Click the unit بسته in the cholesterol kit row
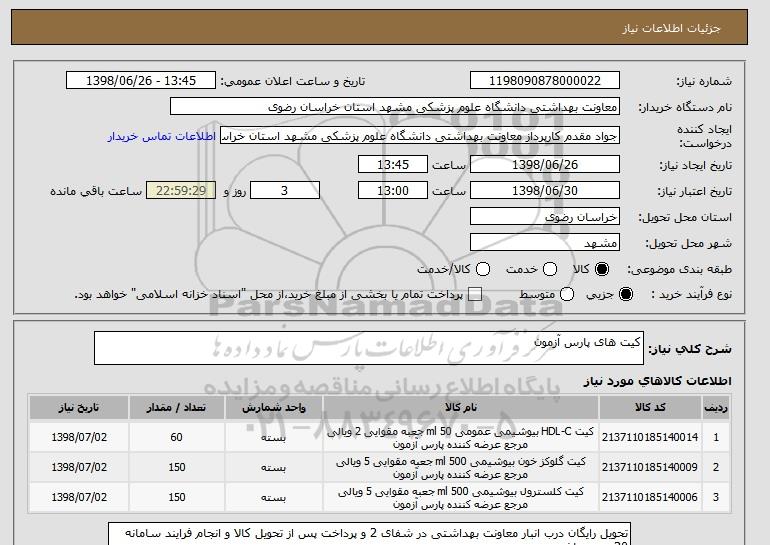Image resolution: width=770 pixels, height=545 pixels. [274, 497]
